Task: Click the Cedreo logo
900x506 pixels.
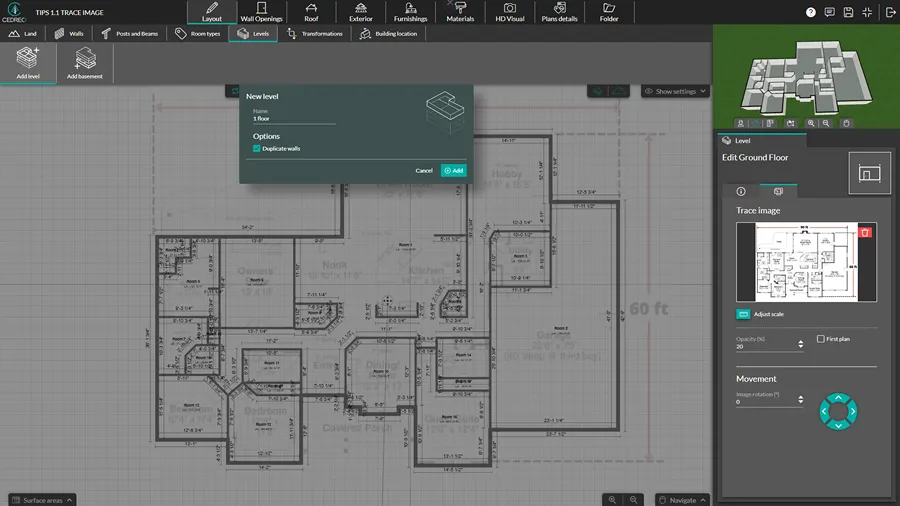Action: click(x=14, y=12)
